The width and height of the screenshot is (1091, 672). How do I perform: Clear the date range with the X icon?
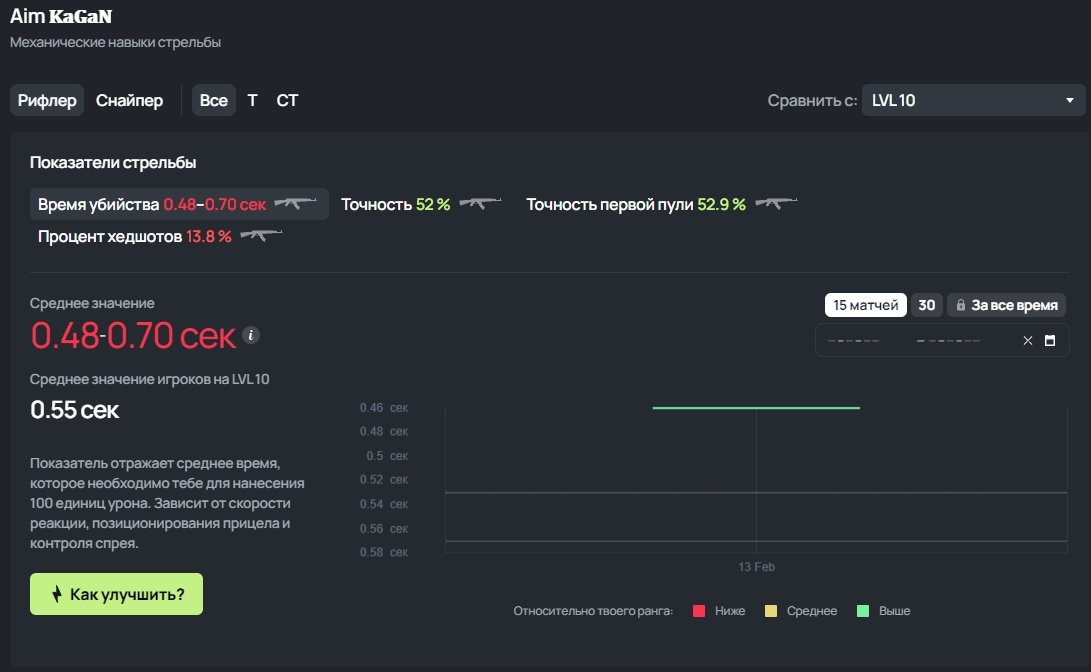point(1028,340)
